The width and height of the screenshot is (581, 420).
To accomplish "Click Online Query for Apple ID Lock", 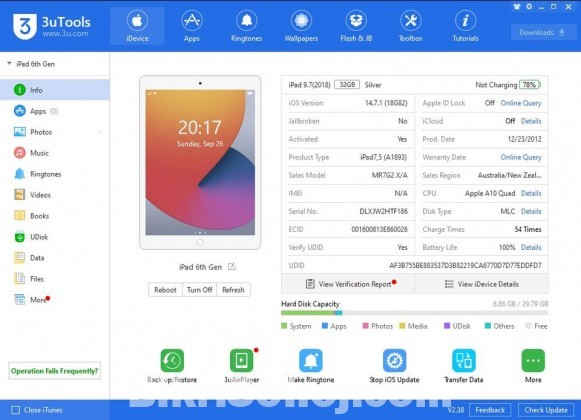I will click(521, 103).
